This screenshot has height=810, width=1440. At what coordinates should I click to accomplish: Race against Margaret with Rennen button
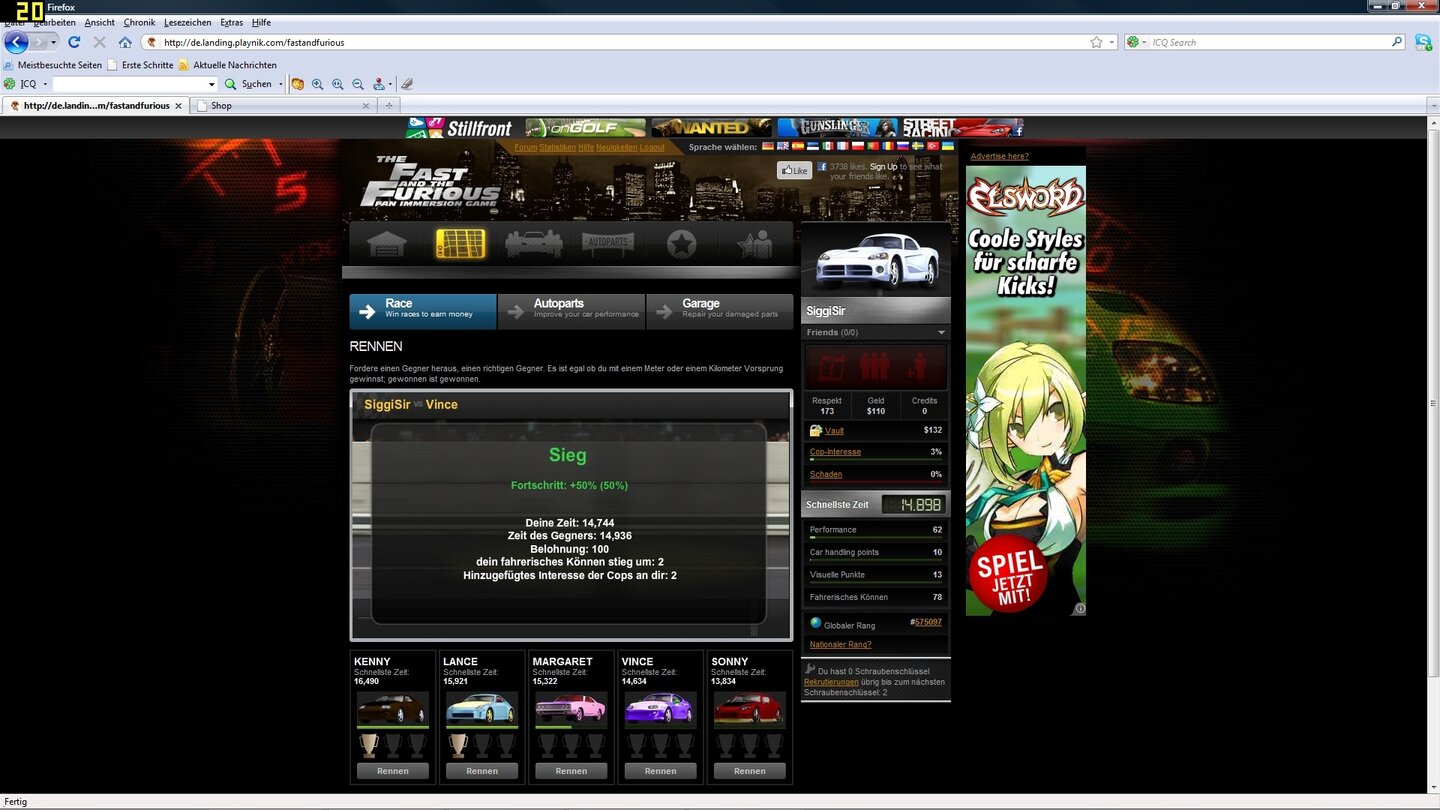[x=571, y=771]
